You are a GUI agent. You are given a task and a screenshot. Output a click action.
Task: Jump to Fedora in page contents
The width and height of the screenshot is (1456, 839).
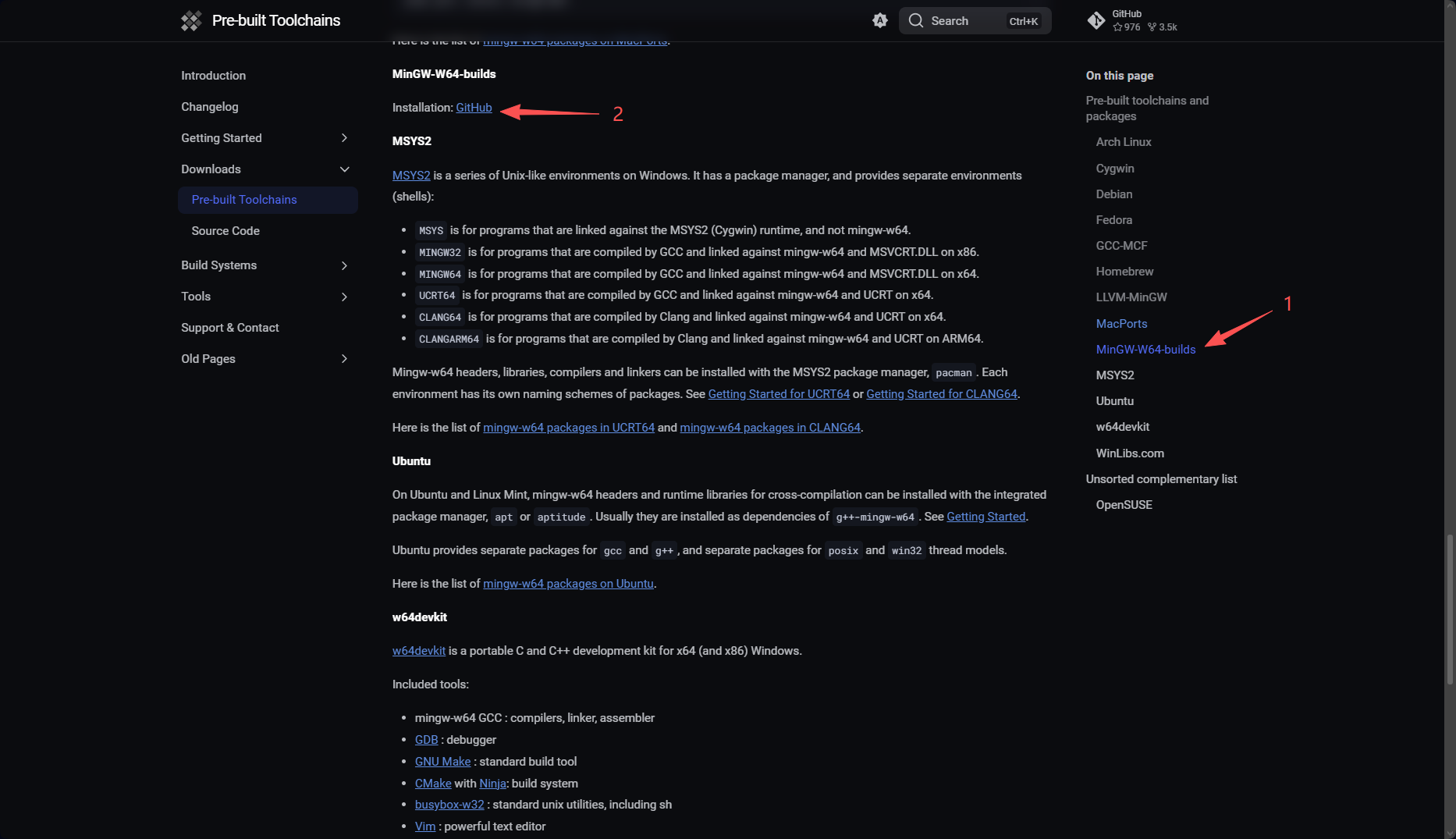coord(1114,220)
